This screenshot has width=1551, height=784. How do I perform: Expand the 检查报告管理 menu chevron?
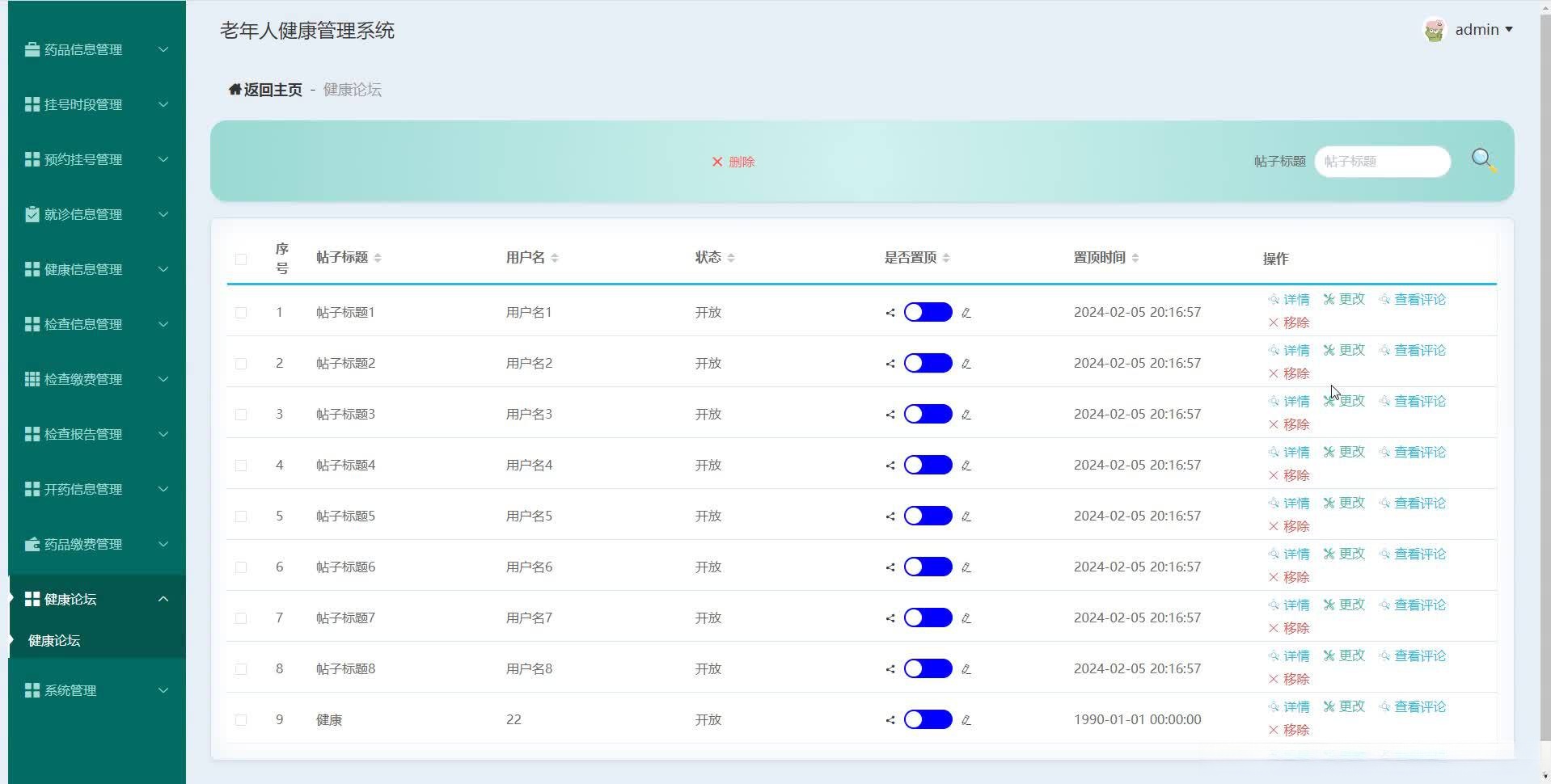click(x=163, y=434)
